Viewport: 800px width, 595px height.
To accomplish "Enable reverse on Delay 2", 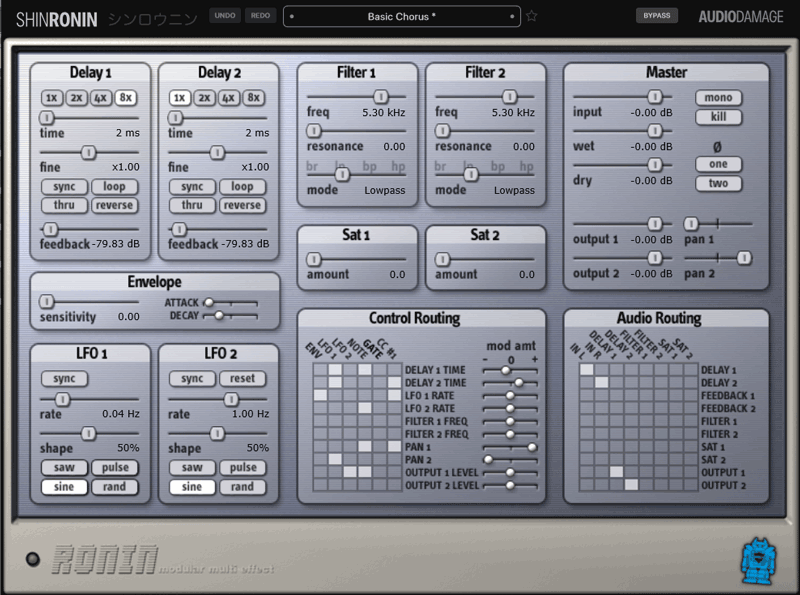I will (242, 205).
